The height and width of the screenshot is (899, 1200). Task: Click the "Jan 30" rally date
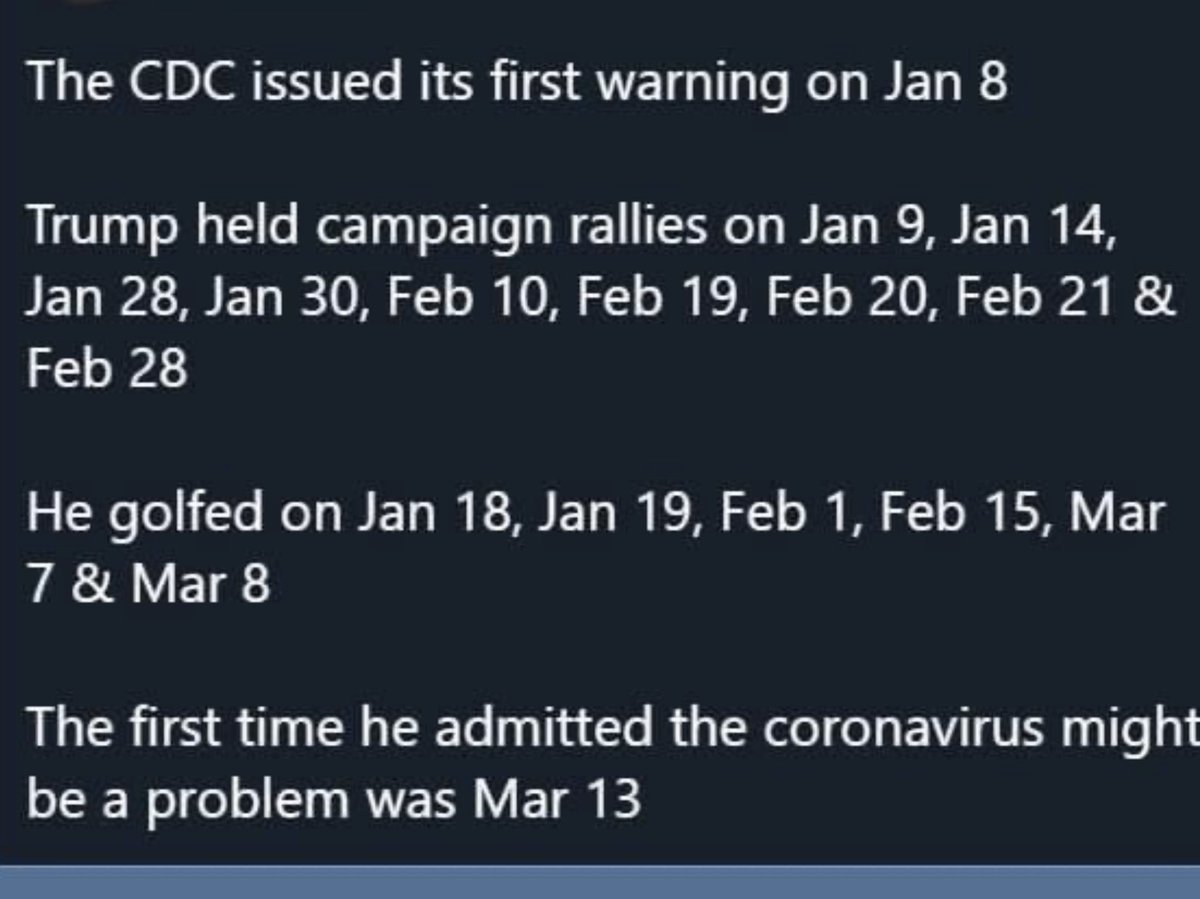tap(283, 299)
